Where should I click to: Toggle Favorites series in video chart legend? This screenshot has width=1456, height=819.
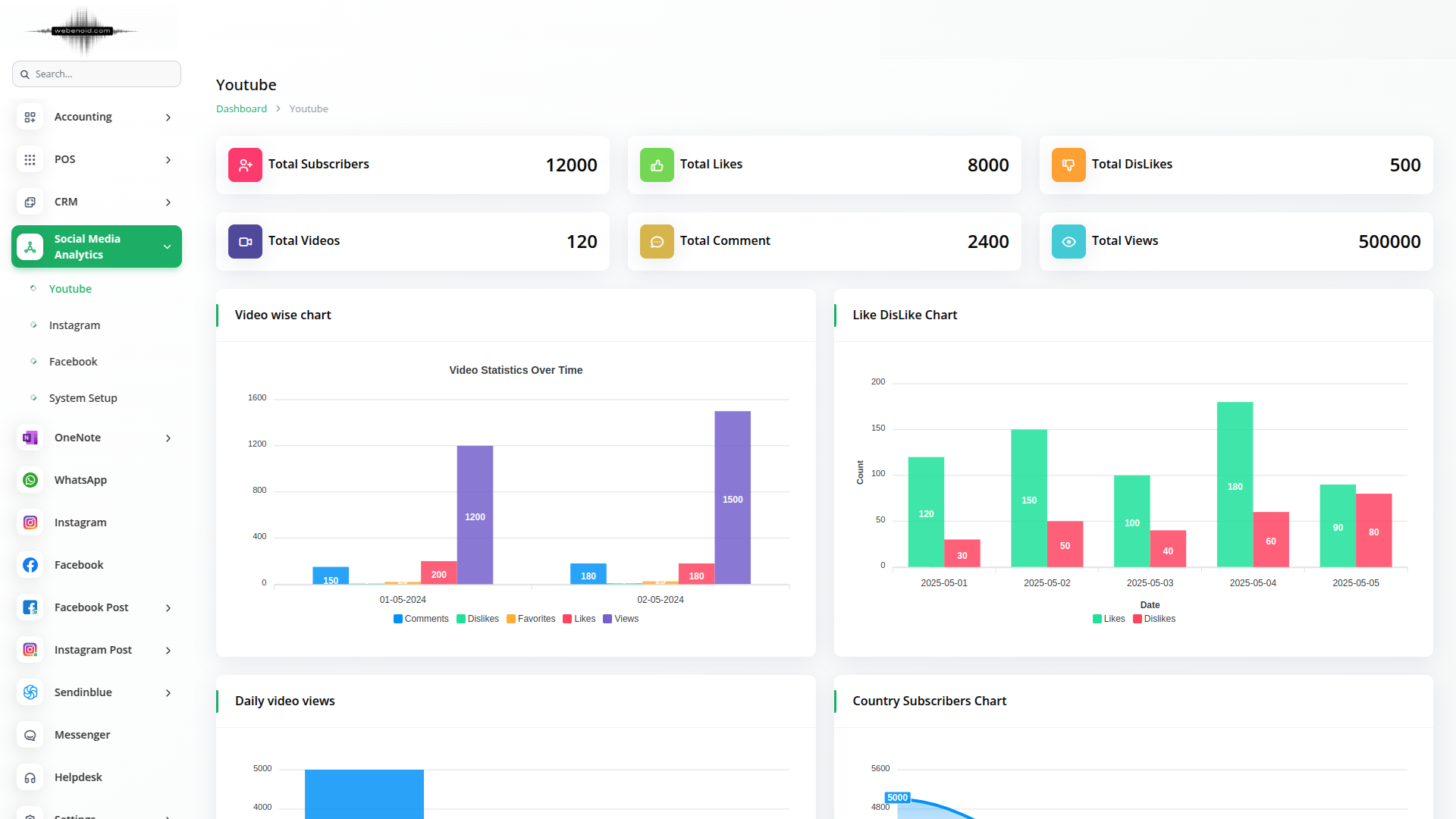click(x=531, y=619)
